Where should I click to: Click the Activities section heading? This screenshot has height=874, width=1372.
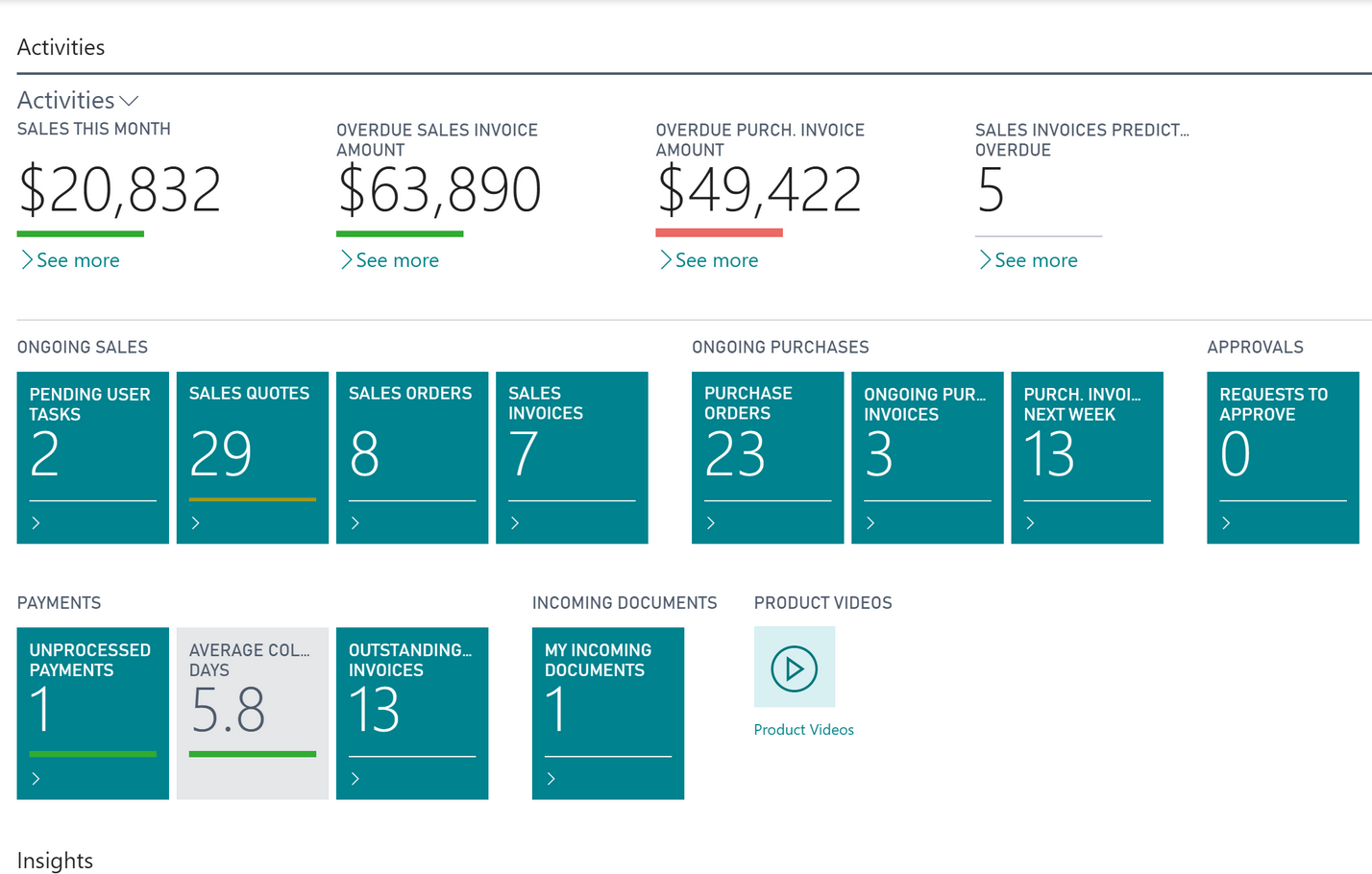click(x=61, y=47)
